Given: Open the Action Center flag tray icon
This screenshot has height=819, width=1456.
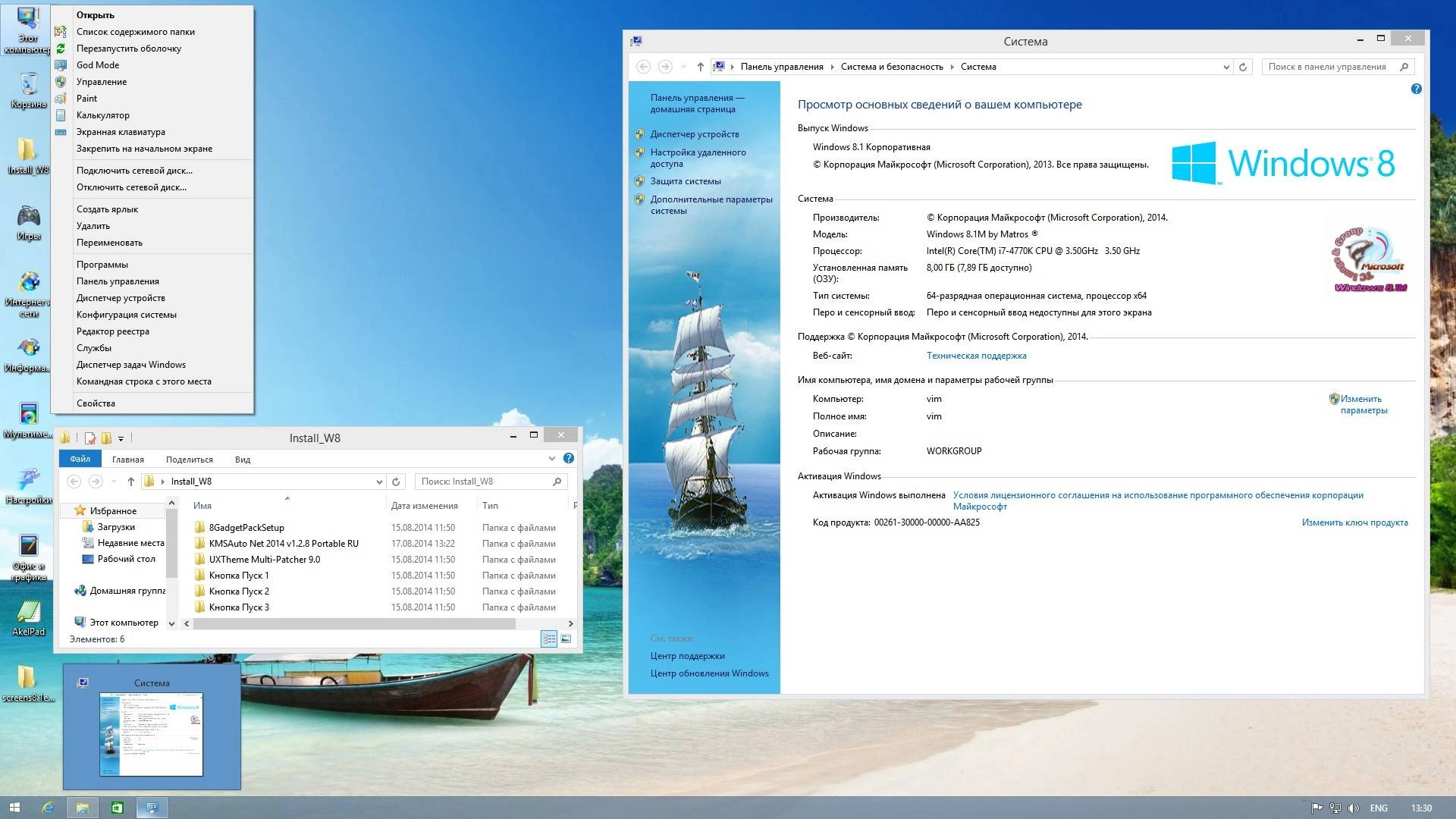Looking at the screenshot, I should pyautogui.click(x=1317, y=808).
